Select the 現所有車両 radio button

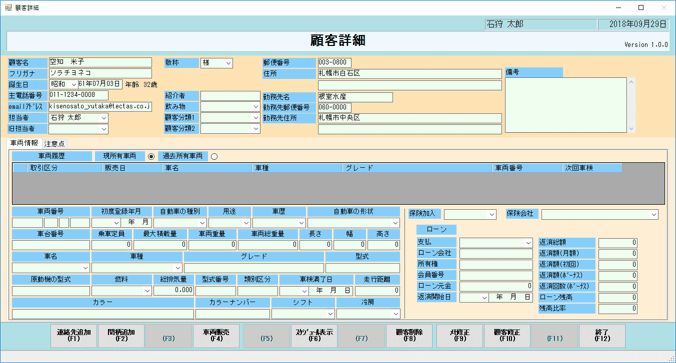(151, 156)
